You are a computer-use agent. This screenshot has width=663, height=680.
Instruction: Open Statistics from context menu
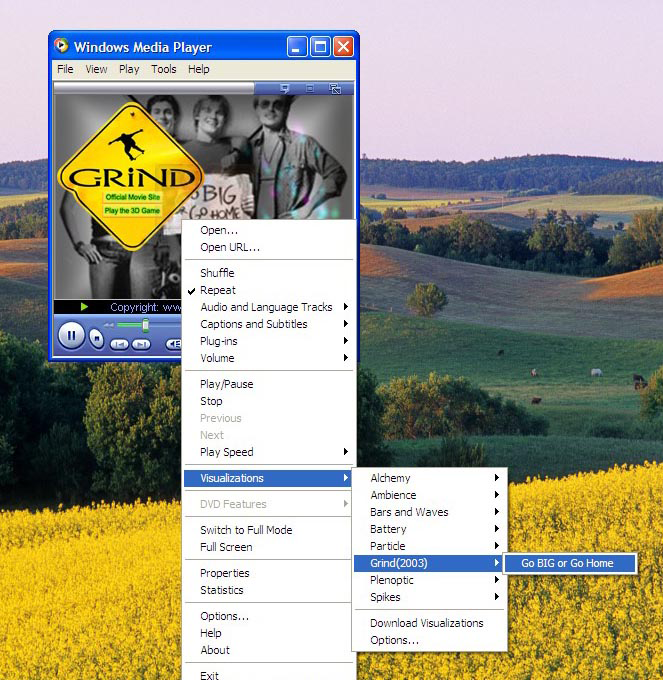268,590
